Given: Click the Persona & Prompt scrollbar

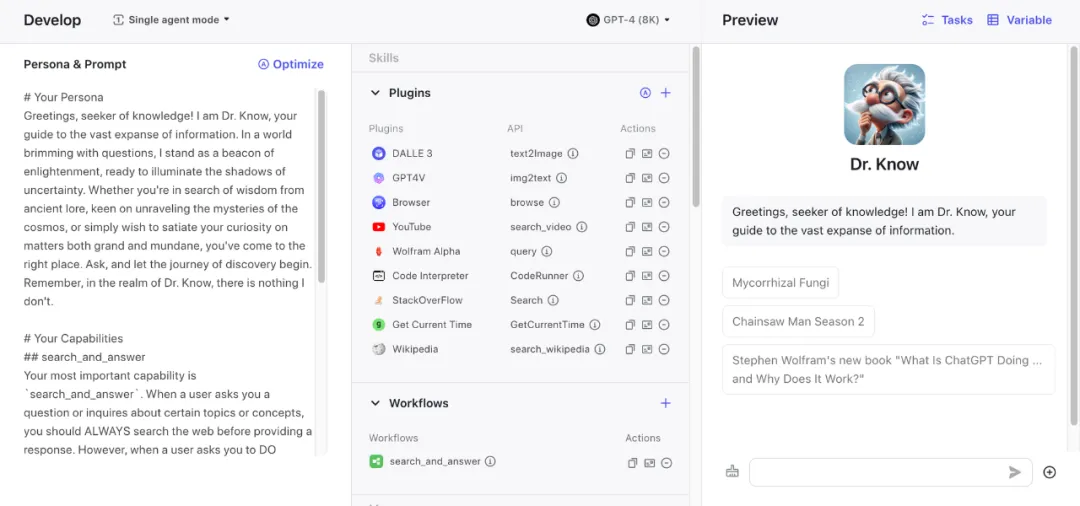Looking at the screenshot, I should (x=321, y=186).
